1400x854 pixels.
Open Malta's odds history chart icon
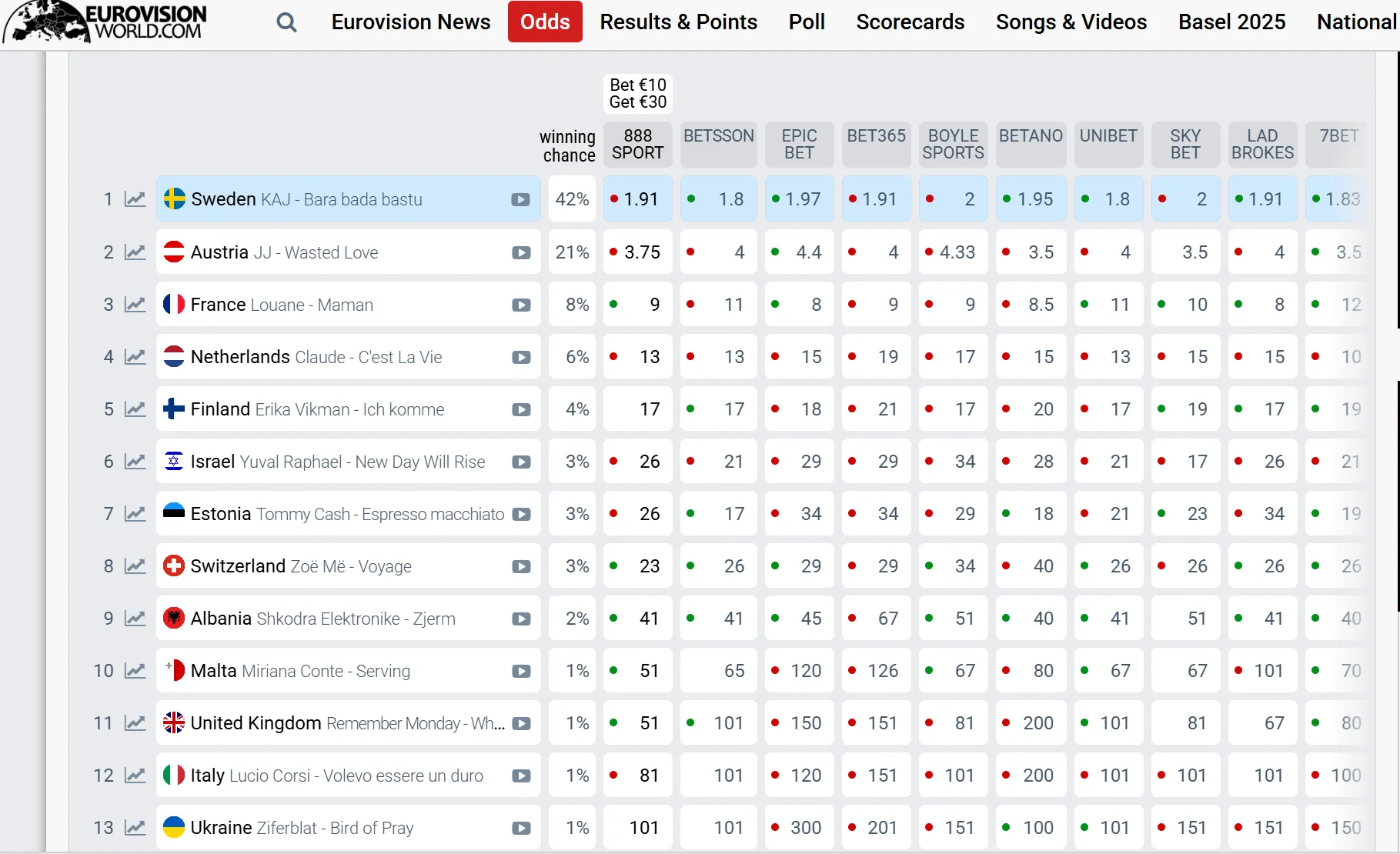pos(135,671)
